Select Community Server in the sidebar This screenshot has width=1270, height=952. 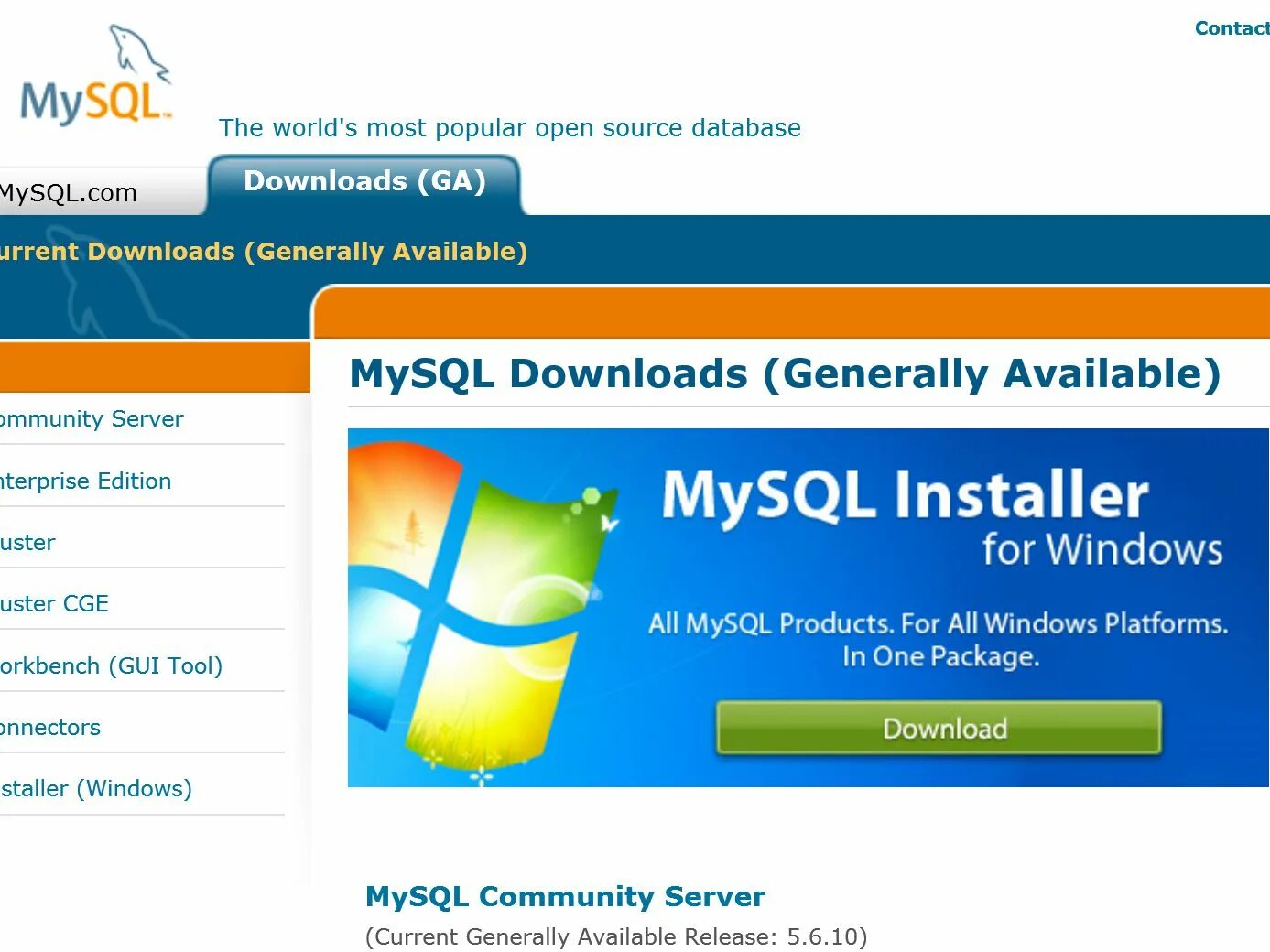click(92, 418)
